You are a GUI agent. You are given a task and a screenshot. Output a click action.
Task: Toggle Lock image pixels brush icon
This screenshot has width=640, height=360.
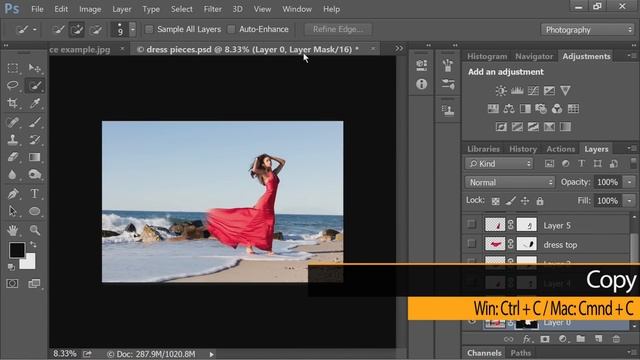click(x=510, y=201)
